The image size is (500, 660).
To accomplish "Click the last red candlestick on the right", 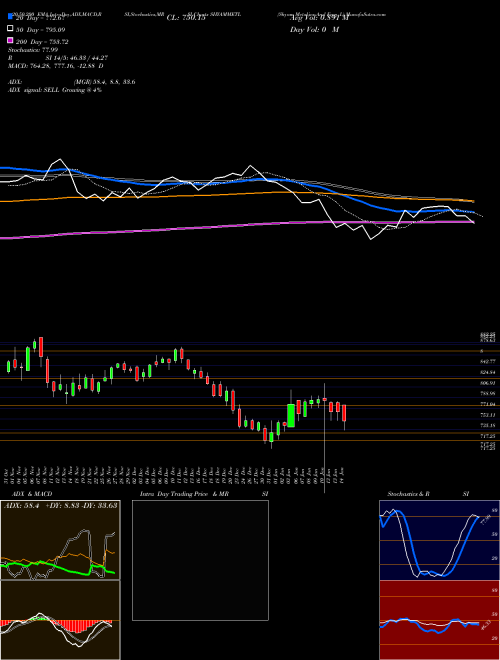I will pos(344,413).
